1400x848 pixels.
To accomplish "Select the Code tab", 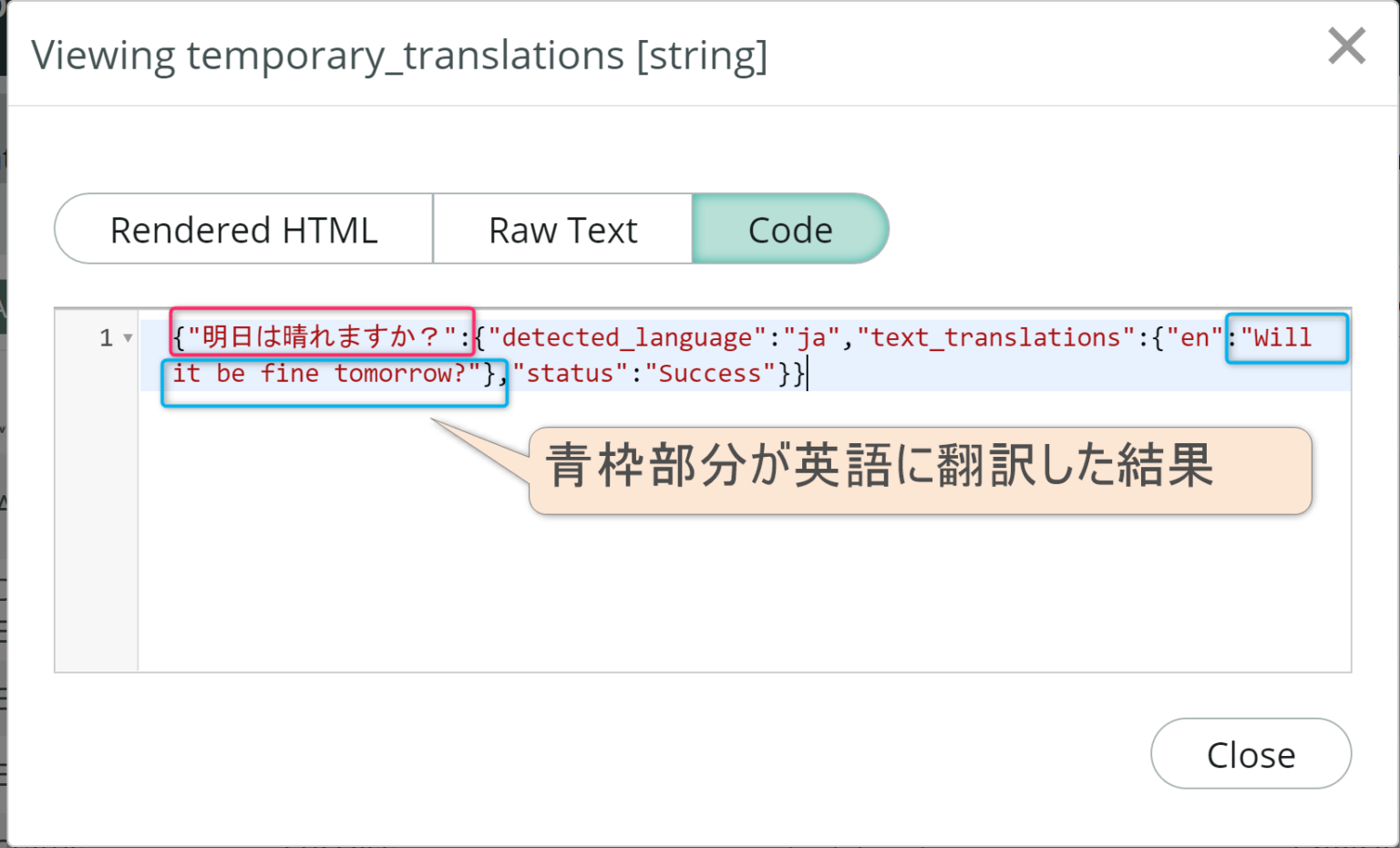I will [789, 229].
